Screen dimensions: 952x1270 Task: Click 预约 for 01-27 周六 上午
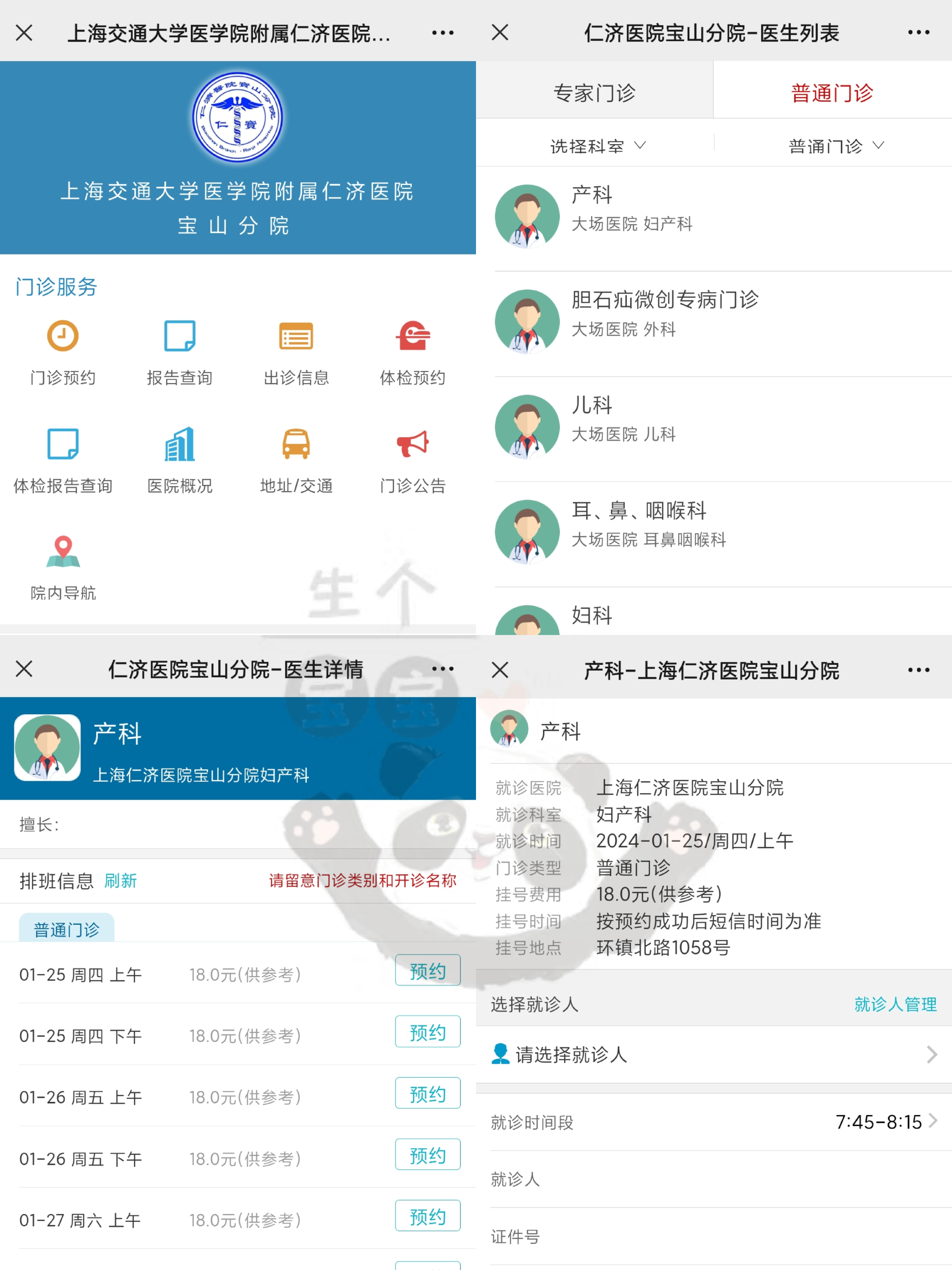pos(427,1216)
